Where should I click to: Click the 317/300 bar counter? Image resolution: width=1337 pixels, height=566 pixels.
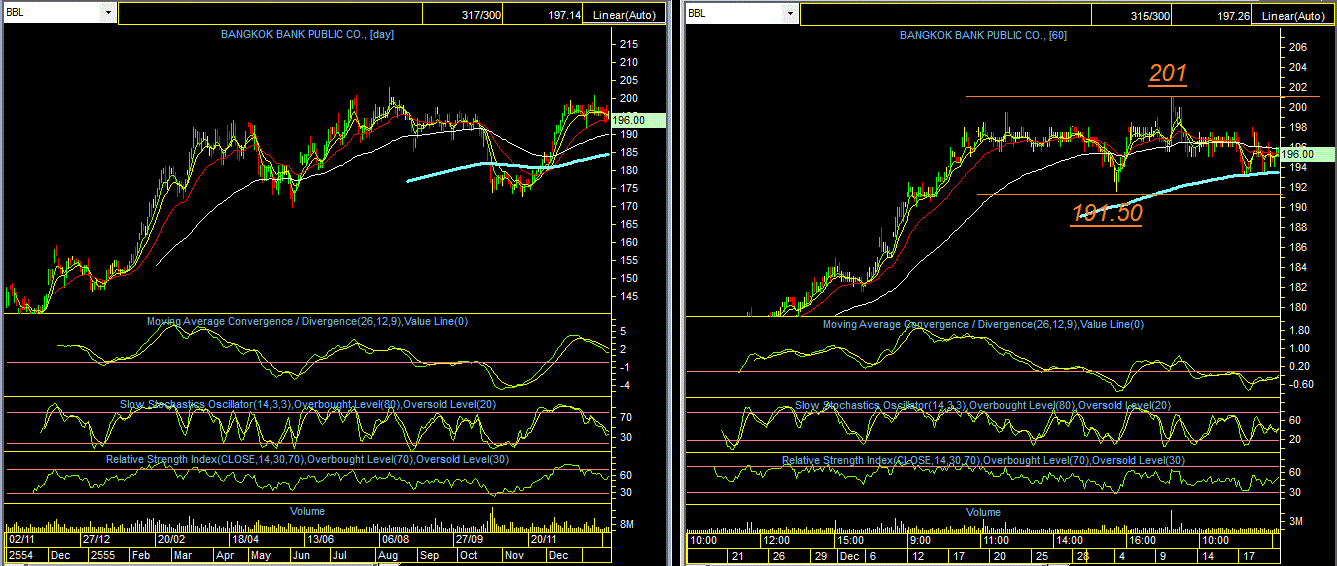482,15
